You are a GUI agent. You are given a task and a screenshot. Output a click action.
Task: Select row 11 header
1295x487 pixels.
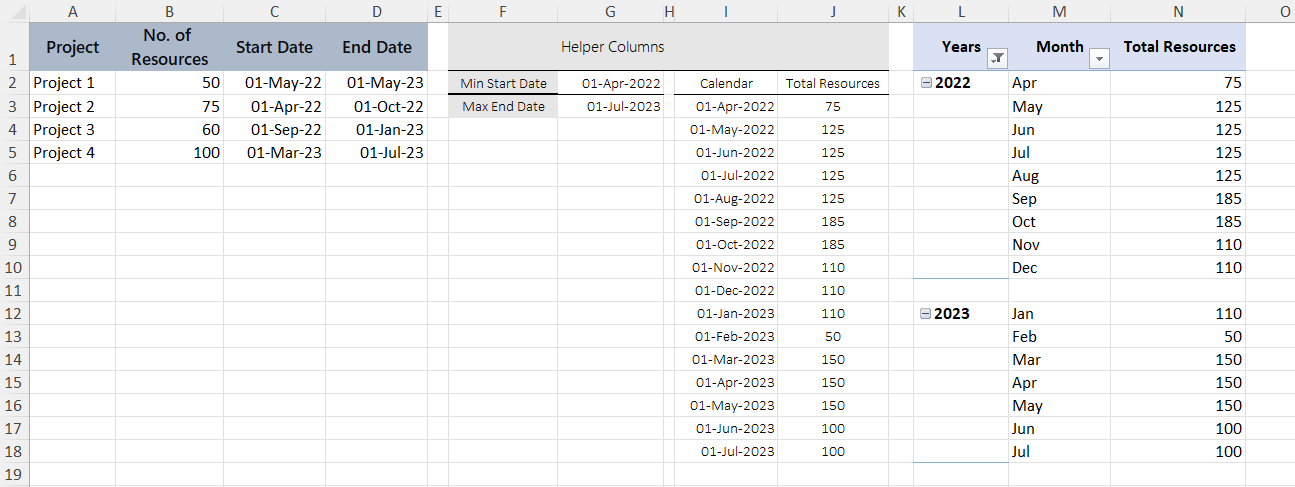coord(14,291)
